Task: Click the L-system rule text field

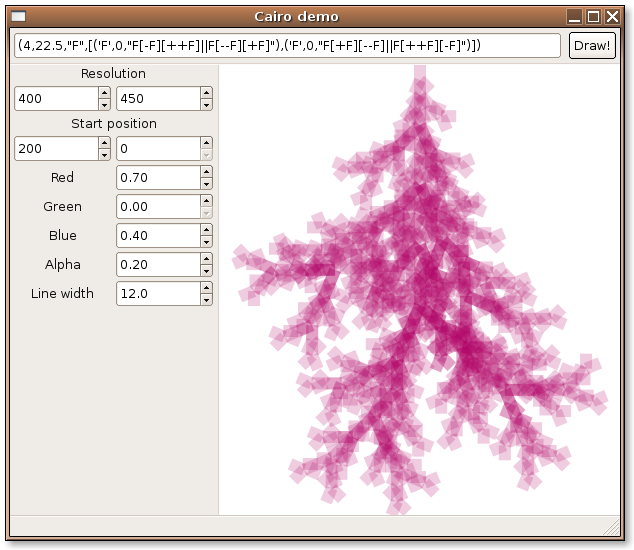Action: point(287,46)
